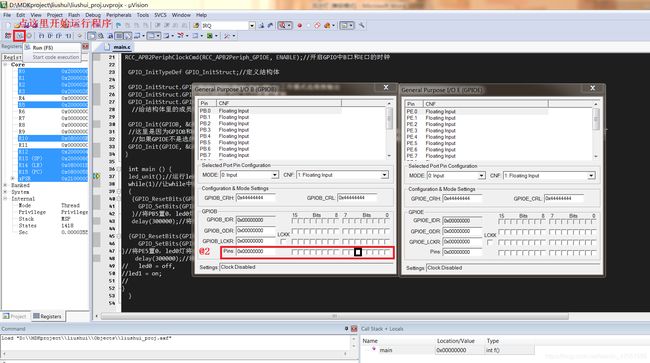Open the GPIOE CNF dropdown
650x363 pixels.
coord(591,176)
